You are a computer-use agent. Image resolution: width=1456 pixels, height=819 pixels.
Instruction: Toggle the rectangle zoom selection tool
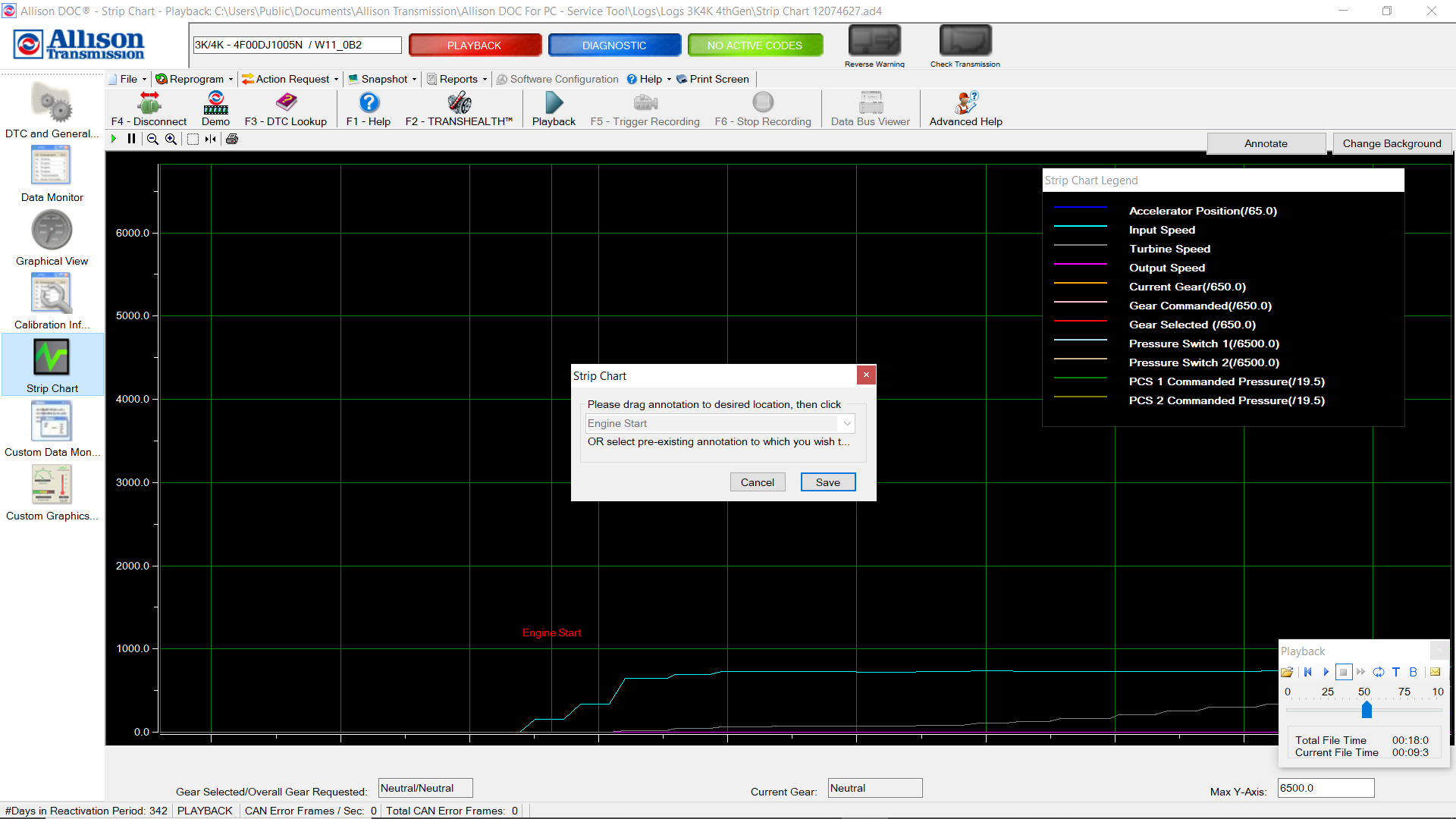click(x=193, y=139)
